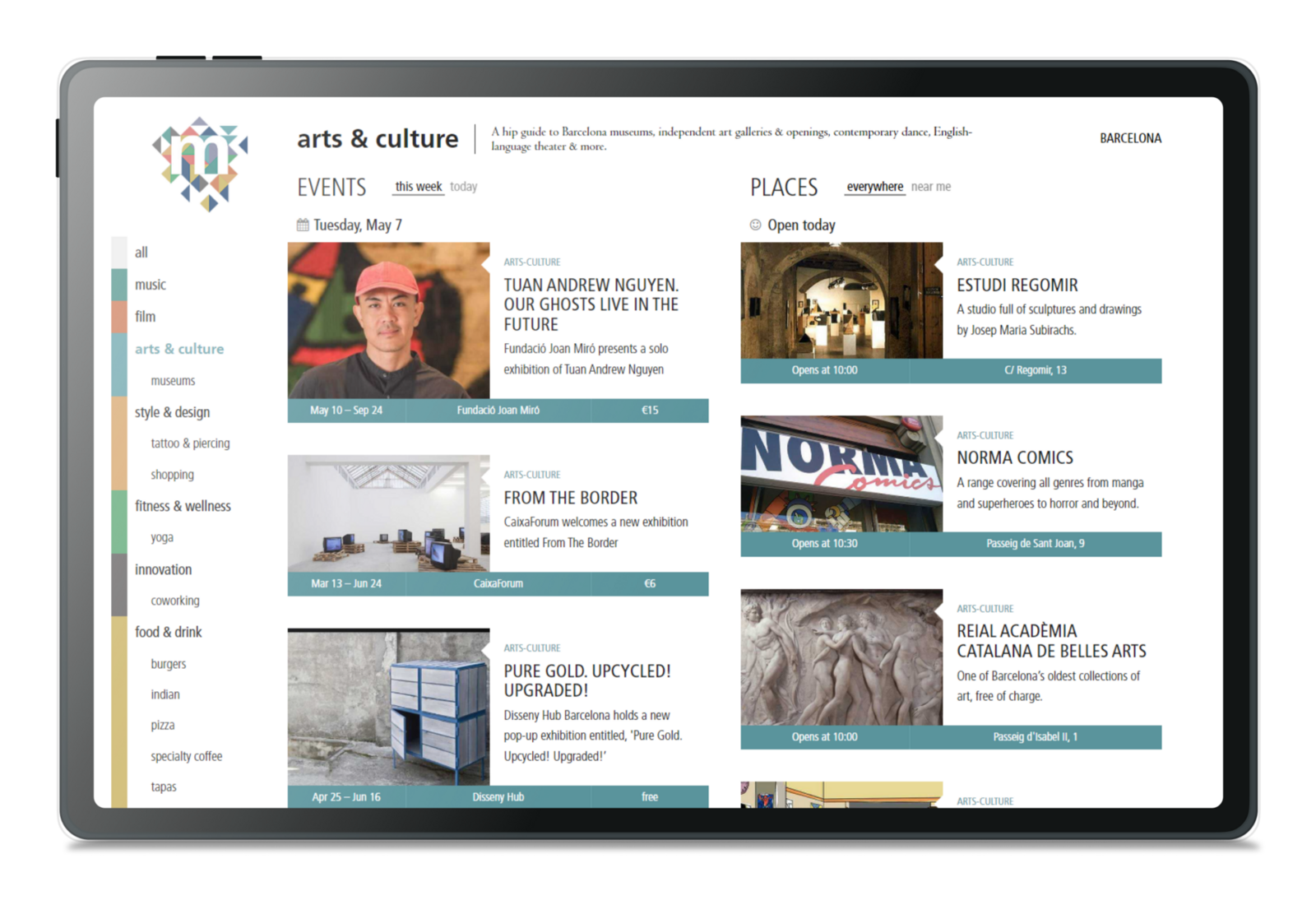Open 'Tuan Andrew Nguyen. Our Ghosts Live' title
Image resolution: width=1316 pixels, height=905 pixels.
(x=591, y=304)
